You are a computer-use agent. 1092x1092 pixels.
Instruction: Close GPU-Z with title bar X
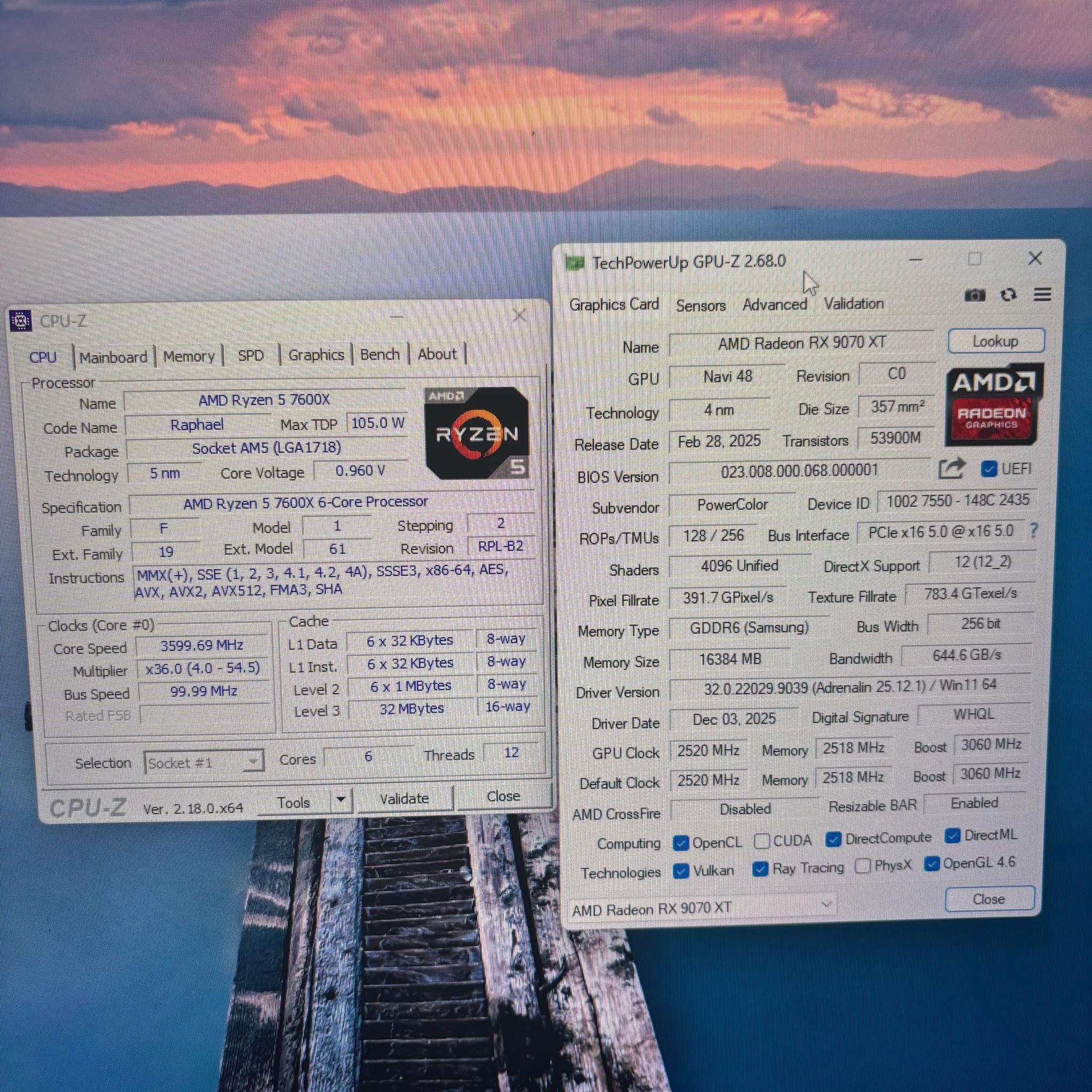click(x=1035, y=258)
